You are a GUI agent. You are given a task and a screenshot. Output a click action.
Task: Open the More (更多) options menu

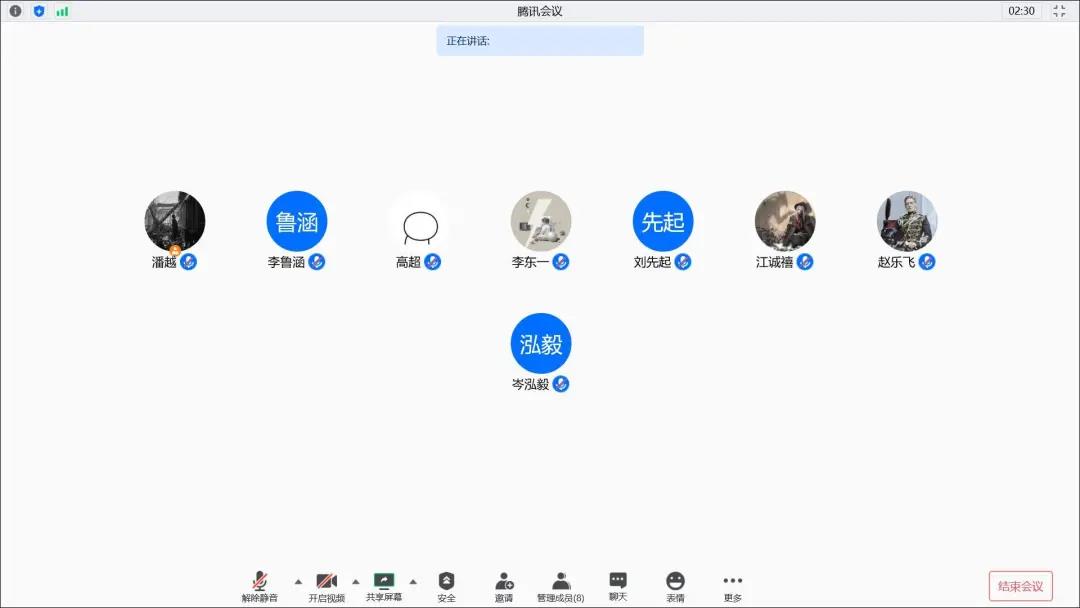click(733, 585)
